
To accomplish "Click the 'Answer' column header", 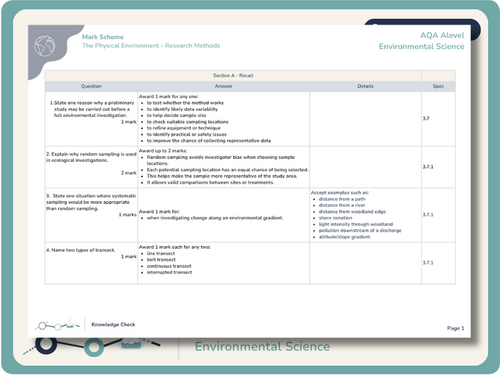I will (223, 86).
